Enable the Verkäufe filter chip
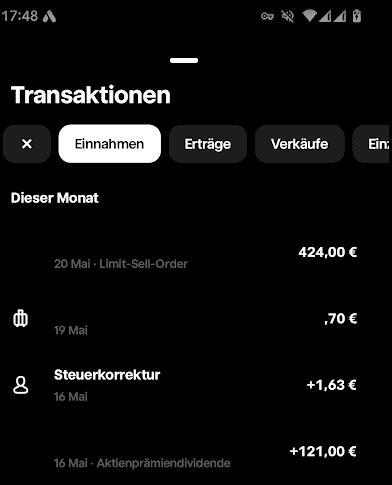The width and height of the screenshot is (392, 485). pos(299,144)
